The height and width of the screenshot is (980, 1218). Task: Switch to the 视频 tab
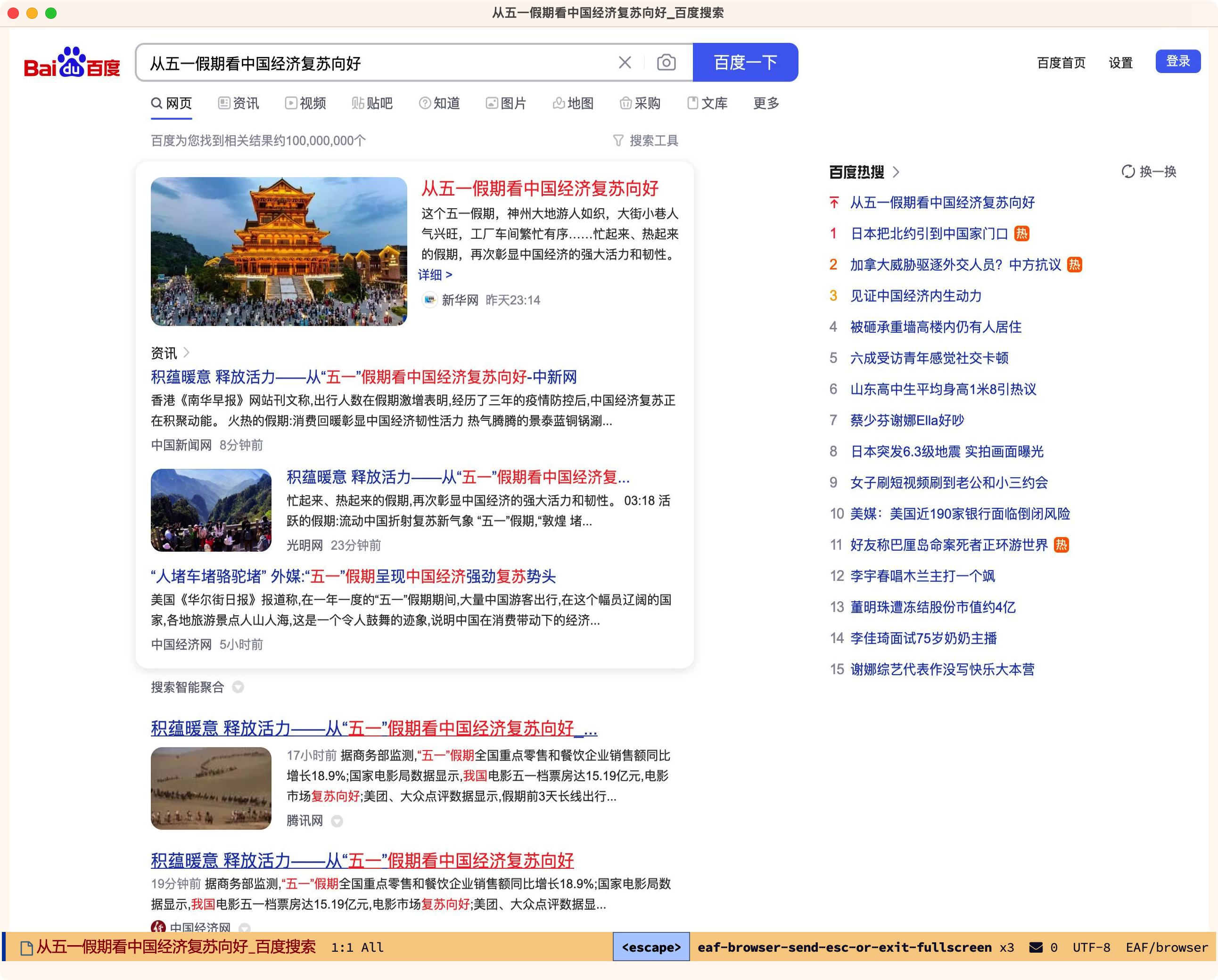point(305,103)
